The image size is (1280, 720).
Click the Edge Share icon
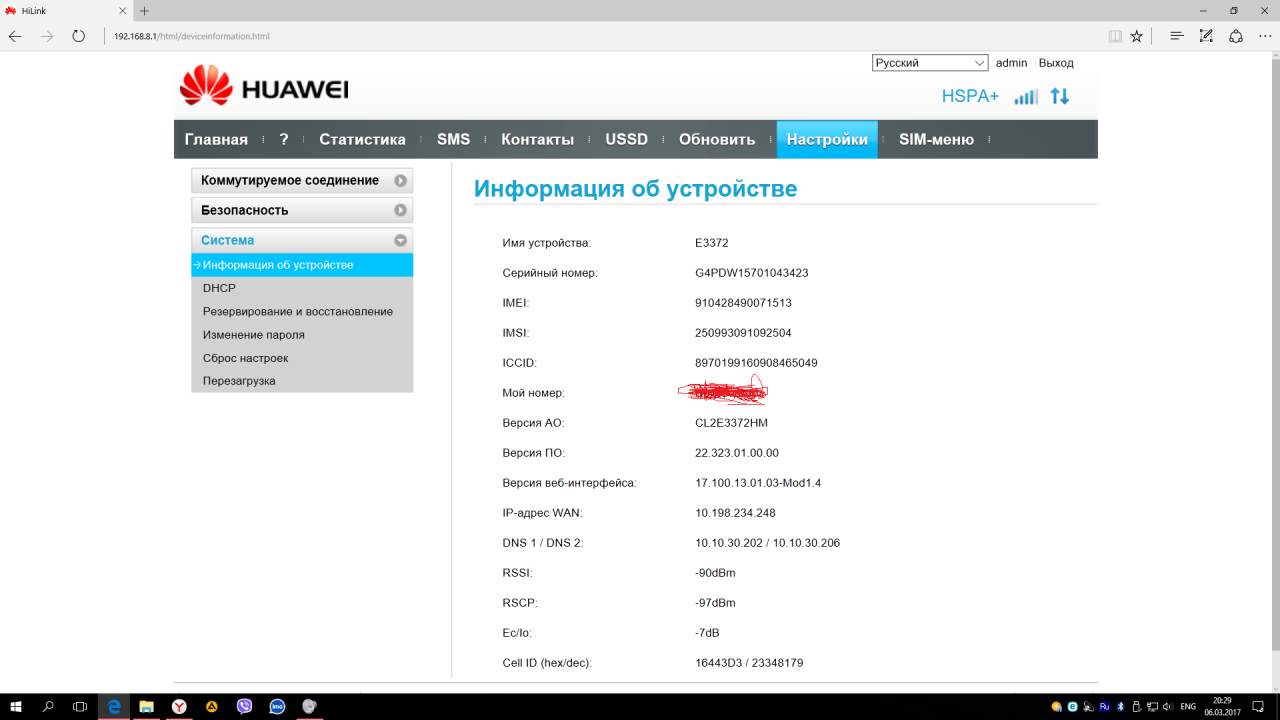[1236, 36]
